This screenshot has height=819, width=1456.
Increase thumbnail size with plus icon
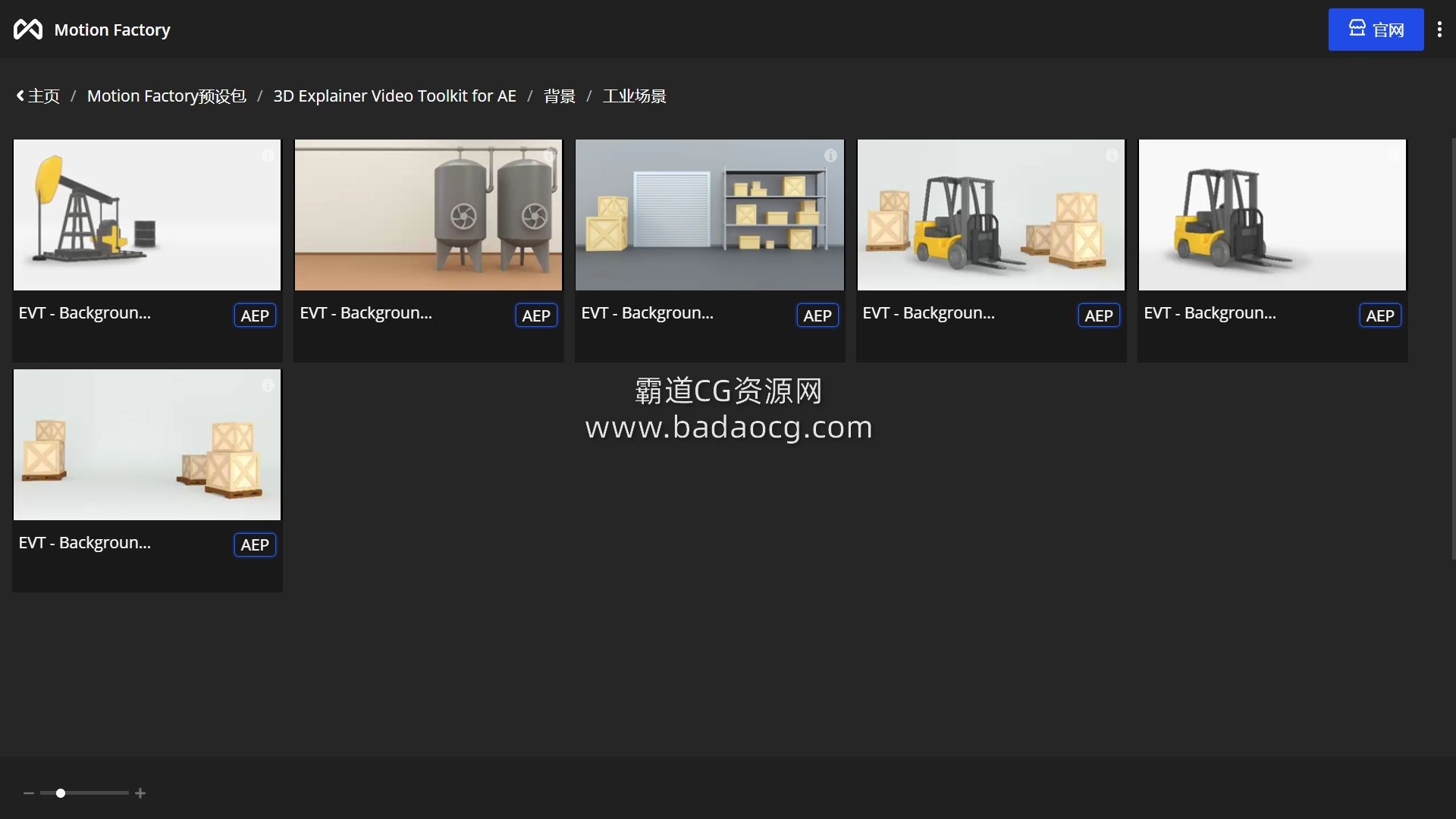pyautogui.click(x=140, y=793)
